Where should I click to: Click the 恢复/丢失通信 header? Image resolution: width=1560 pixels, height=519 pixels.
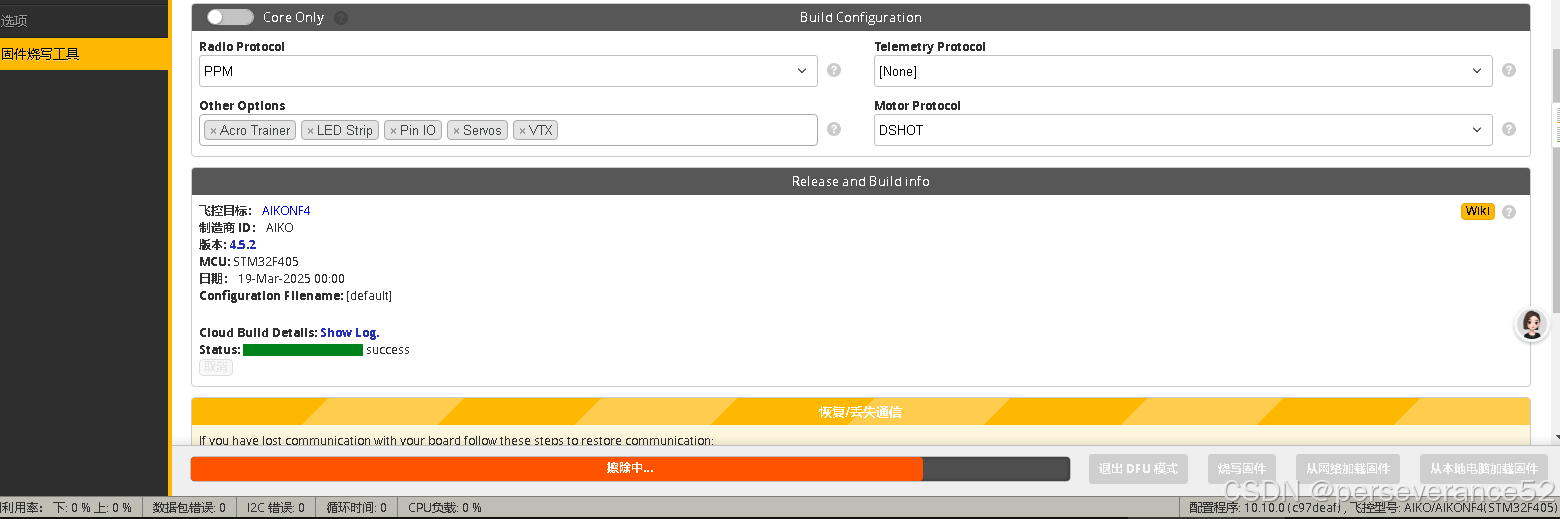(861, 412)
